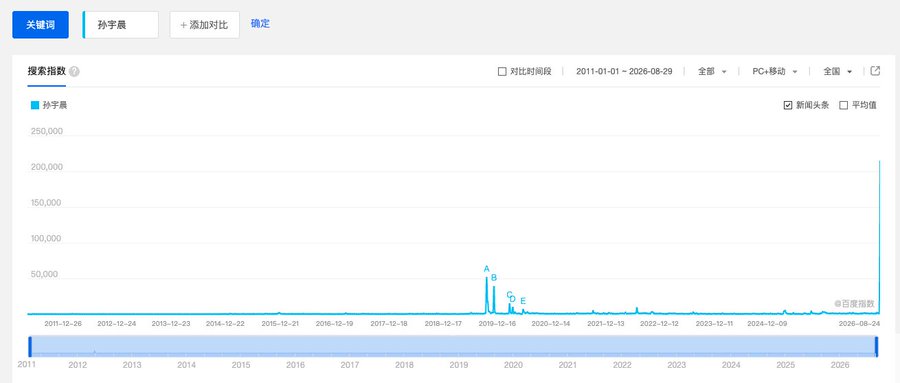This screenshot has height=383, width=900.
Task: Click the 2019-12-16 x-axis label
Action: (497, 324)
